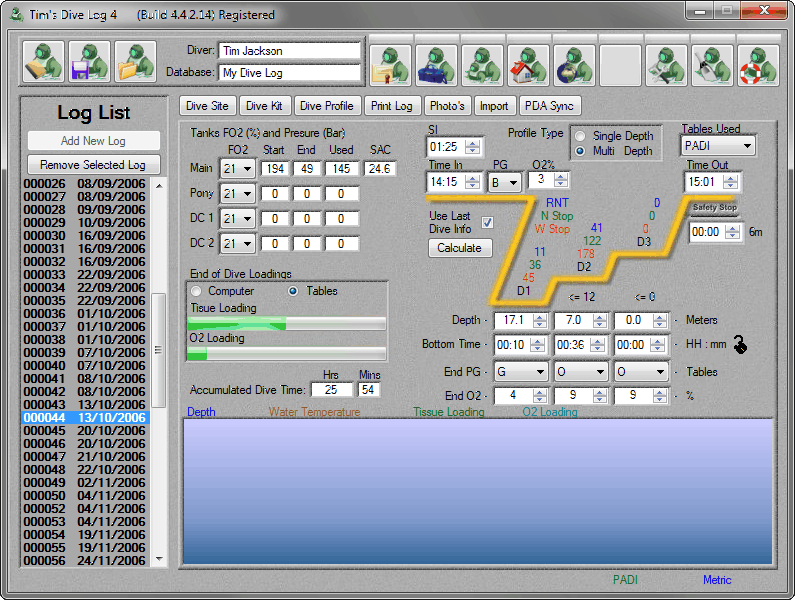Open the diver with blue kit bag icon
The height and width of the screenshot is (600, 795).
pos(436,66)
